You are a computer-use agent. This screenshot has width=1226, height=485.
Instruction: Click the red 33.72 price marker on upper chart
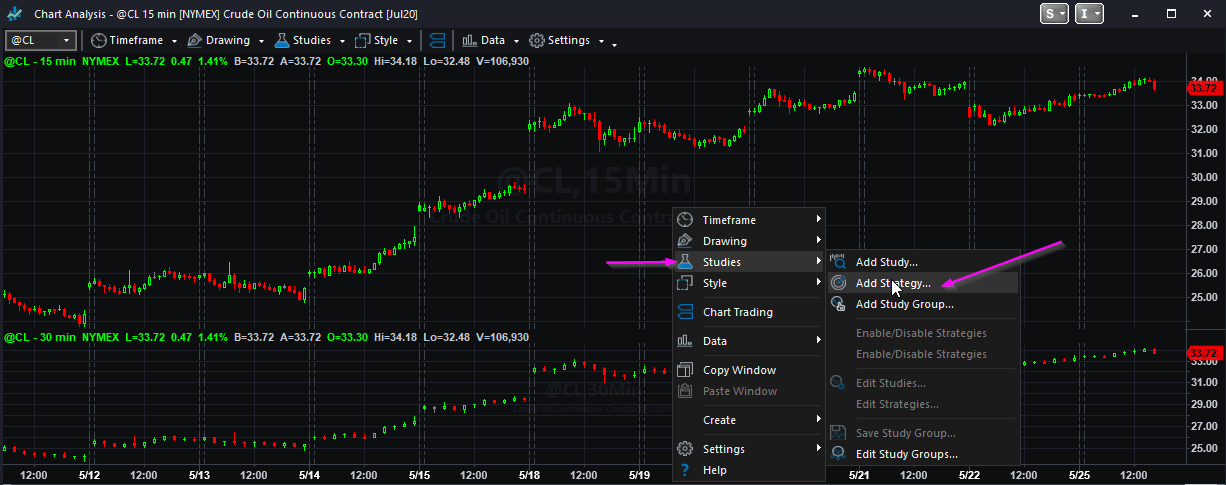tap(1200, 88)
